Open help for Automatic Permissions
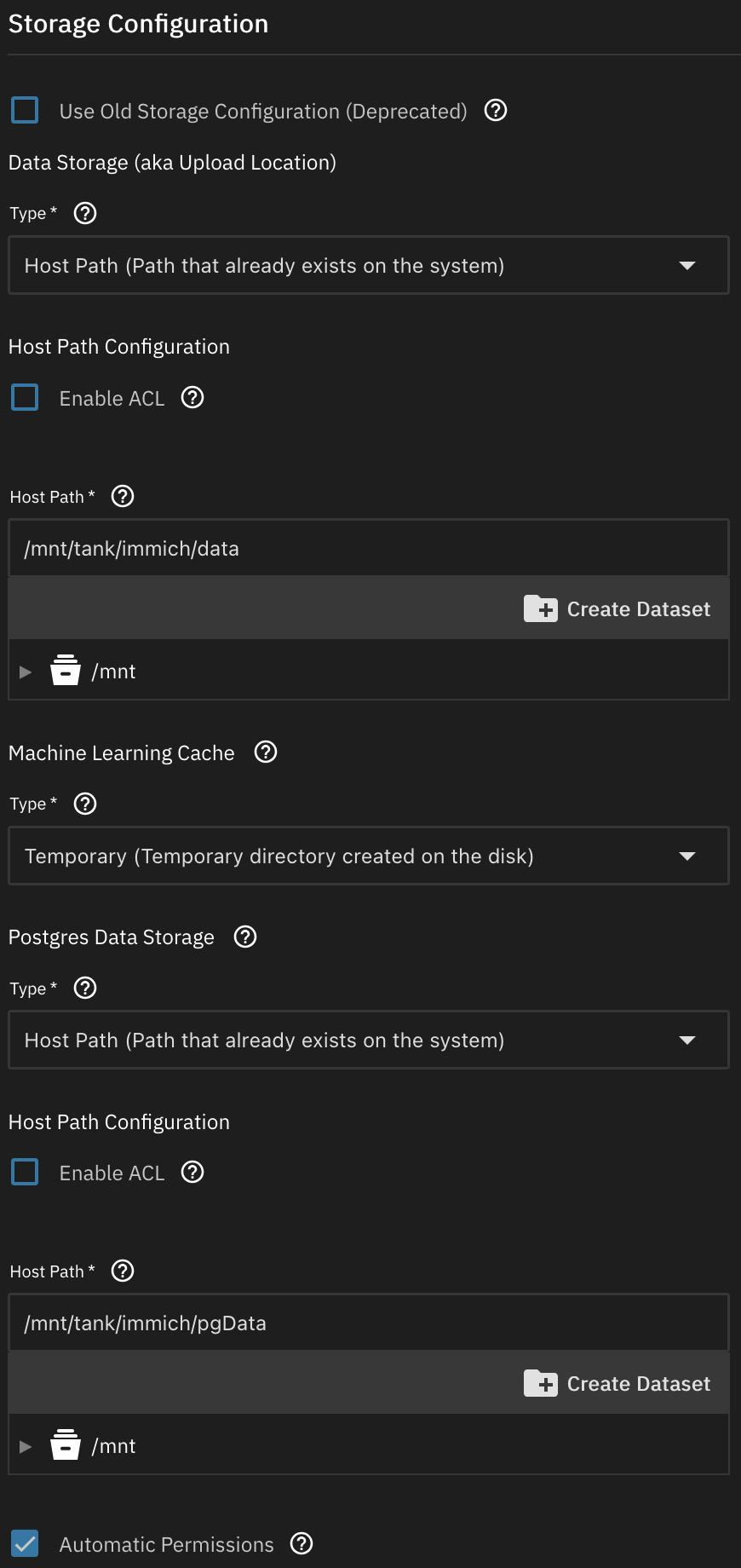Image resolution: width=741 pixels, height=1568 pixels. click(x=302, y=1543)
